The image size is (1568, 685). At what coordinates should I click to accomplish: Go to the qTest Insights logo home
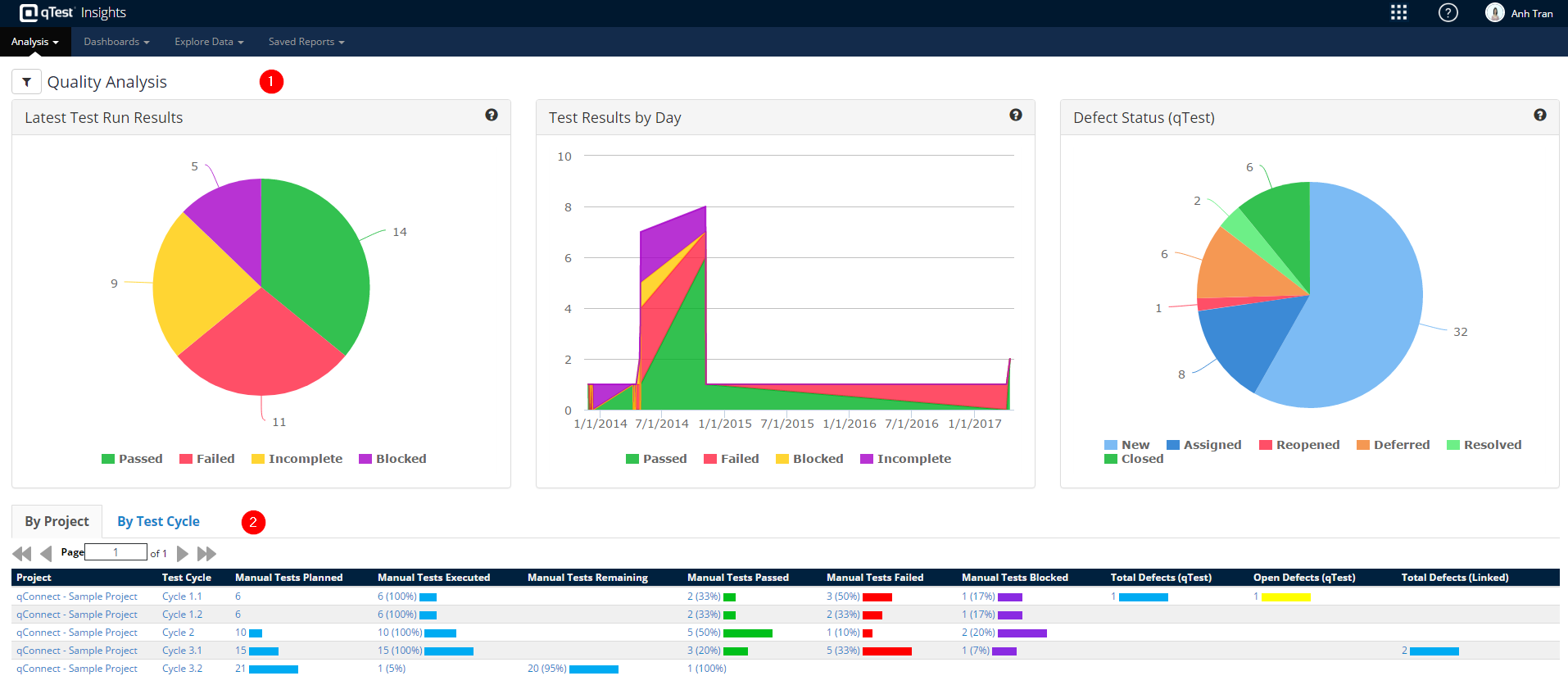click(72, 13)
